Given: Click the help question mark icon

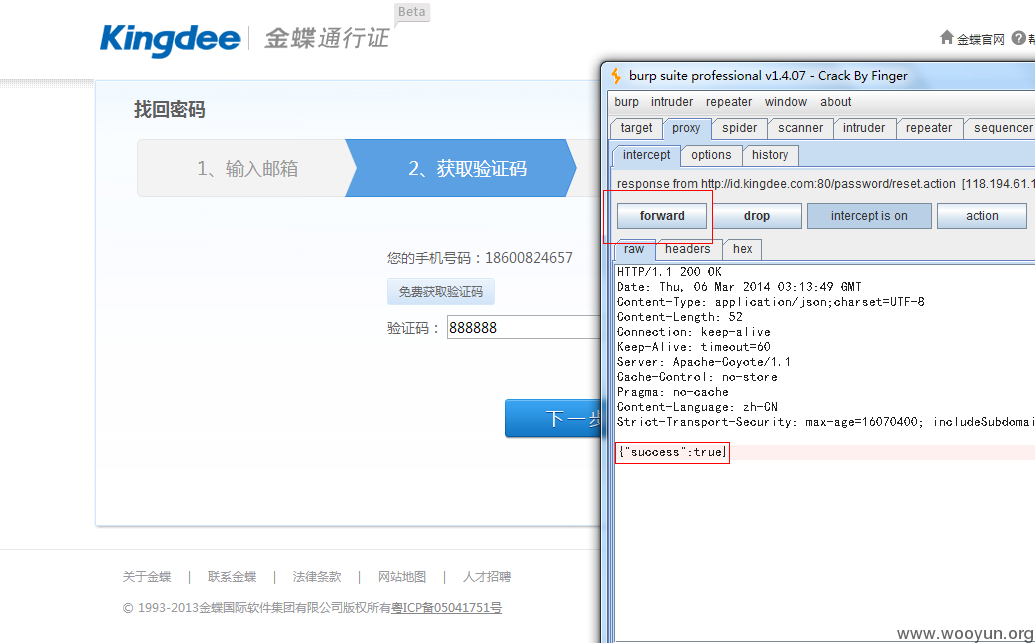Looking at the screenshot, I should [x=1018, y=38].
